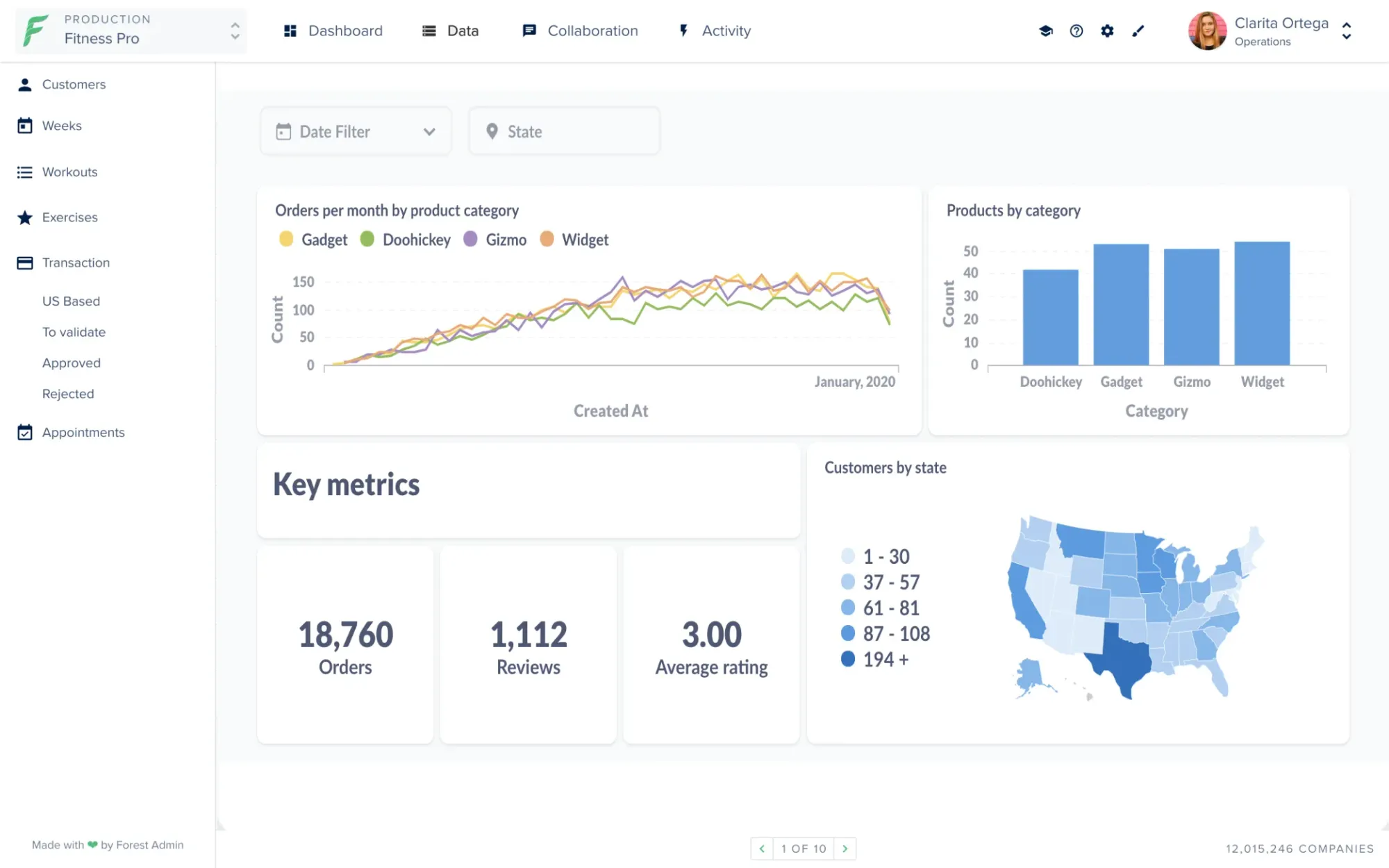The image size is (1389, 868).
Task: Click the Transaction card icon
Action: coord(25,262)
